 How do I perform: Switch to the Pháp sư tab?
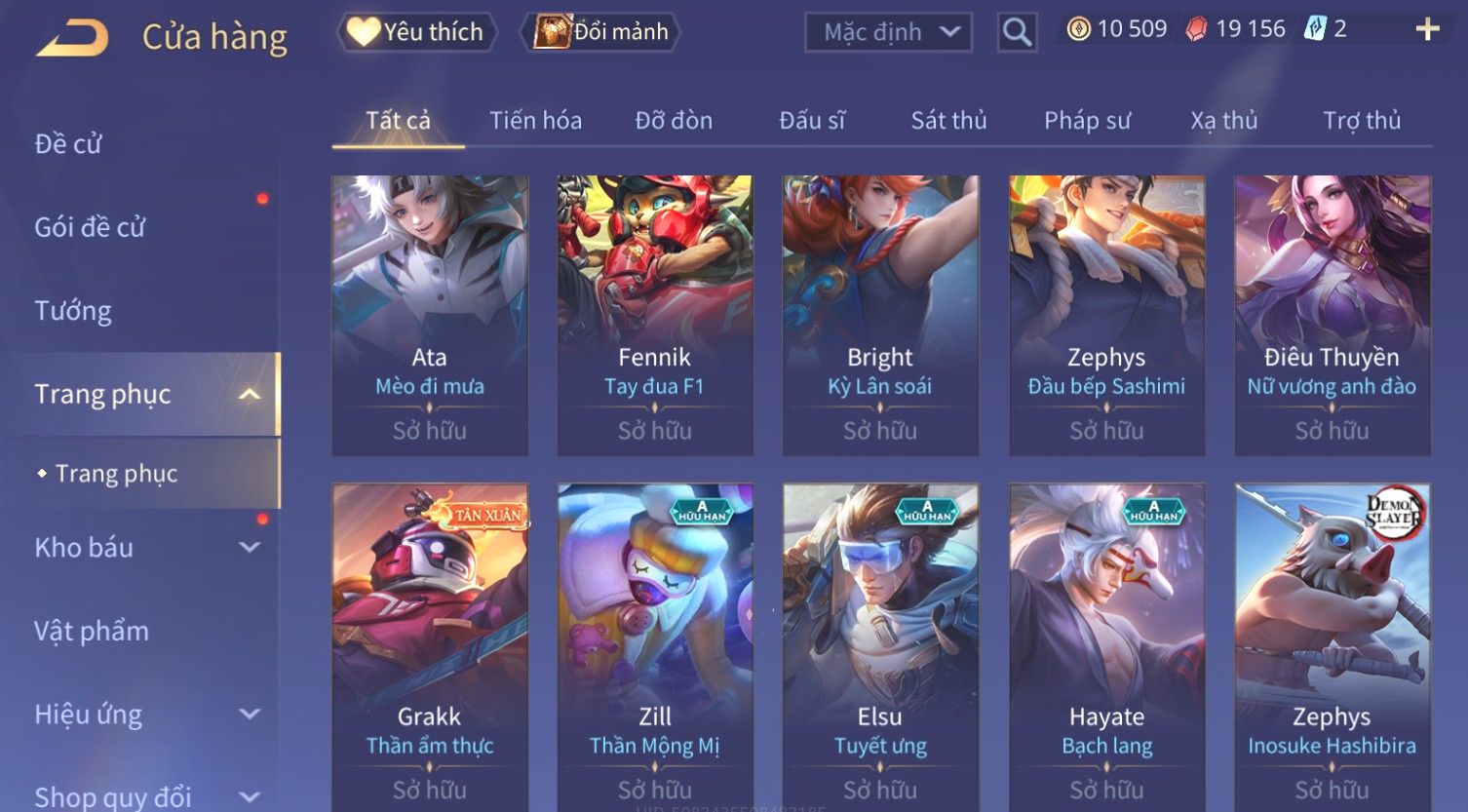[1087, 121]
